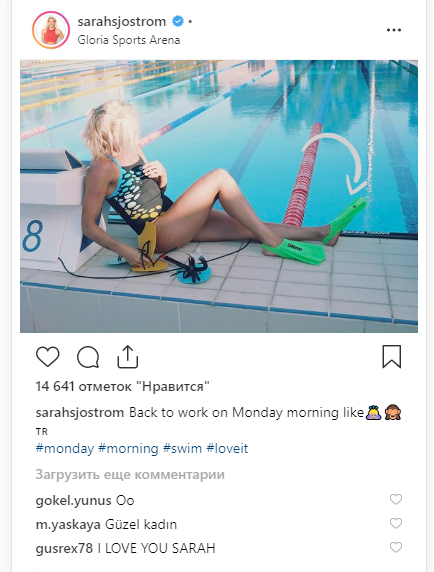This screenshot has height=572, width=434.
Task: Open the #morning hashtag
Action: point(128,448)
